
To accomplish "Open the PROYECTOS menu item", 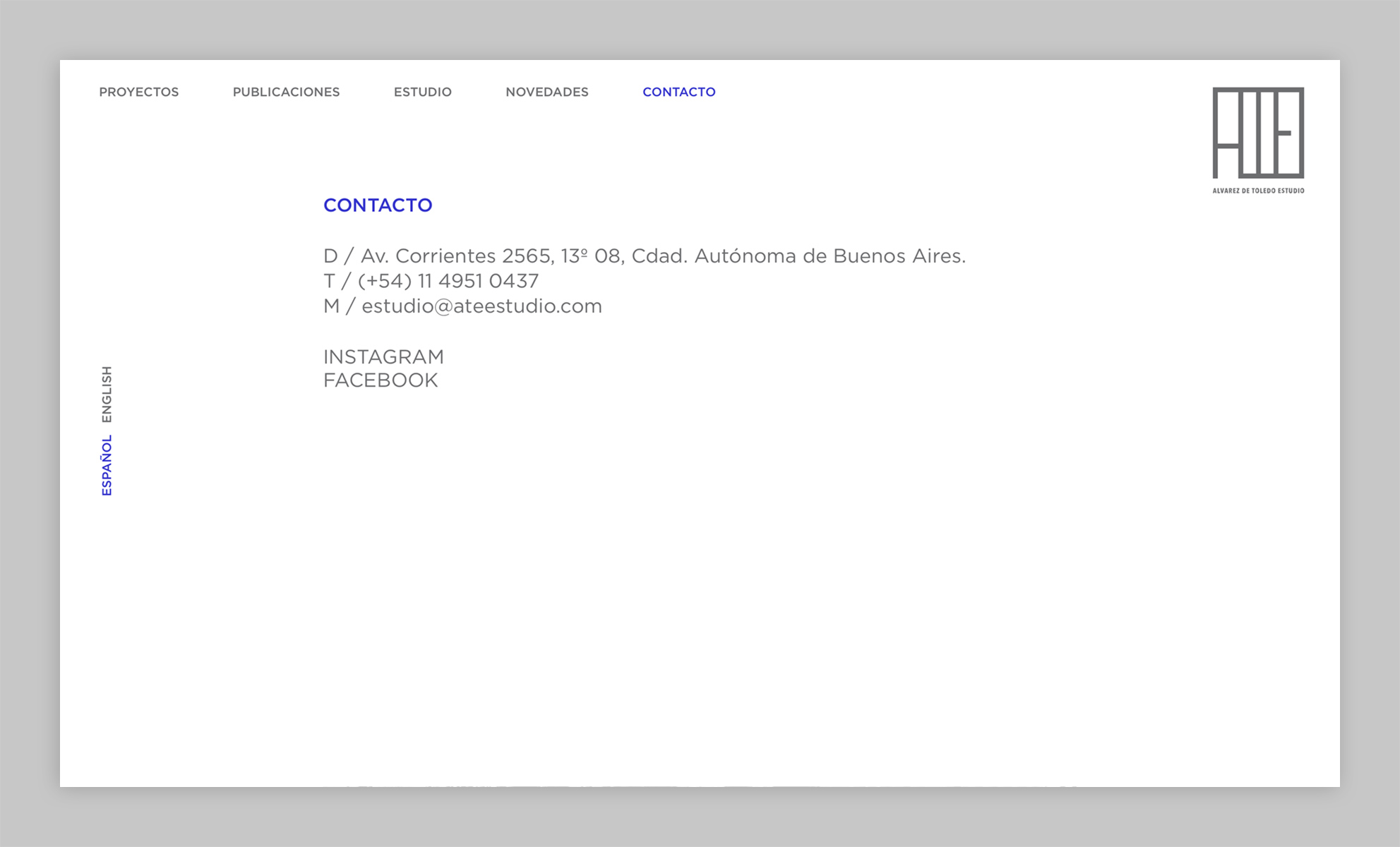I will [138, 92].
